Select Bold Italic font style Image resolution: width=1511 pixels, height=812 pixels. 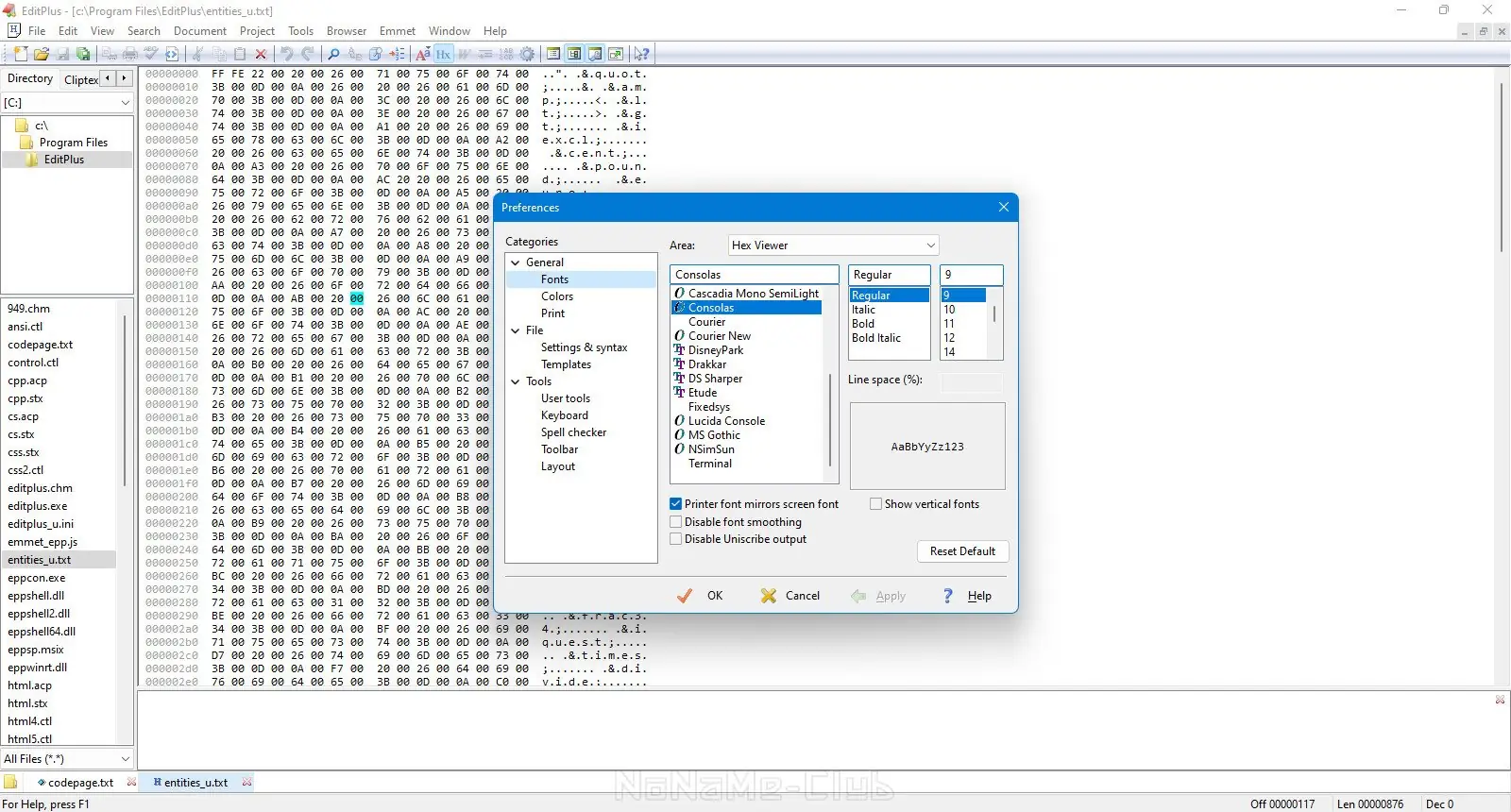pos(876,338)
